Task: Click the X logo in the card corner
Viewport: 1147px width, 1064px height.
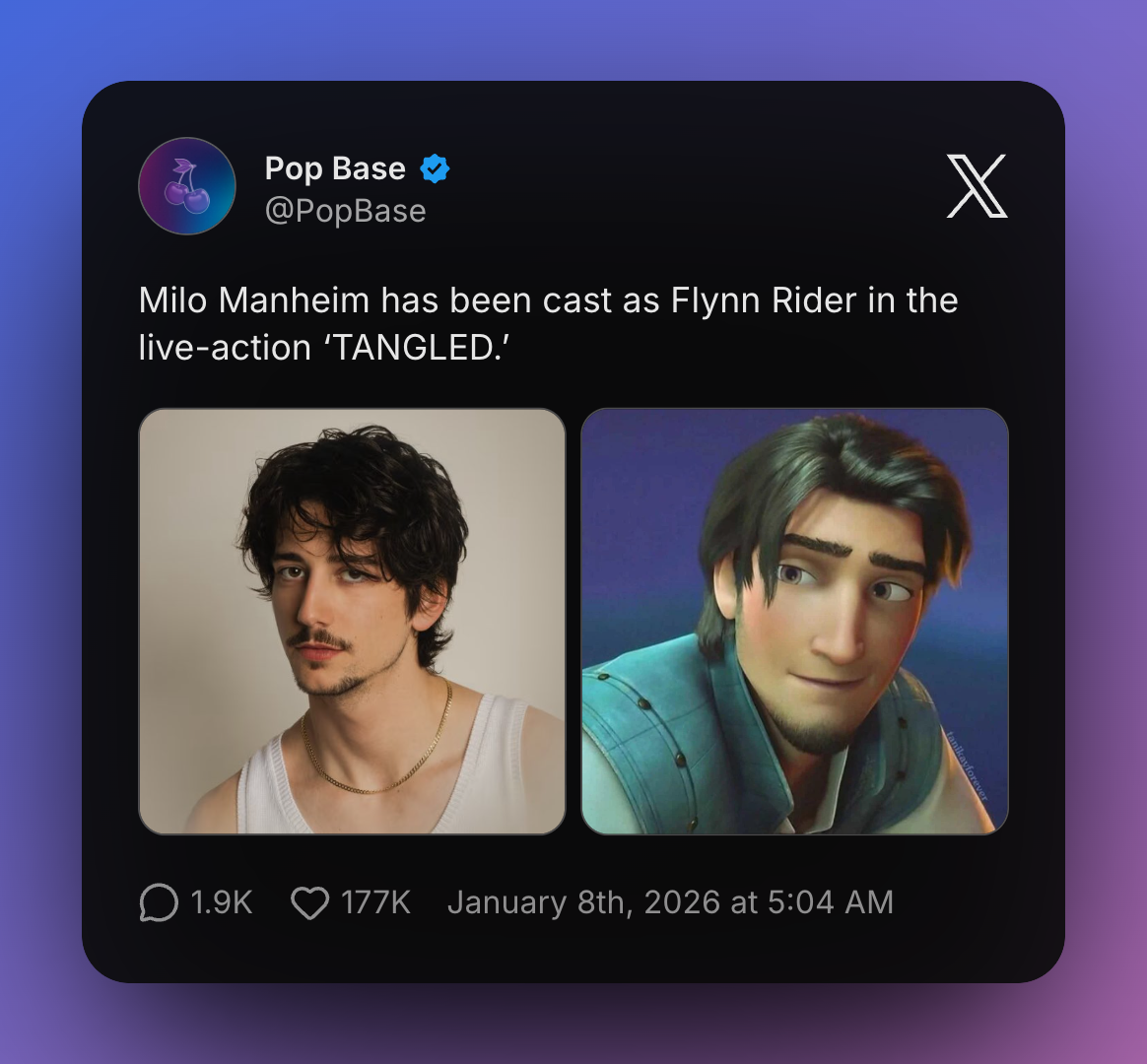Action: click(x=977, y=186)
